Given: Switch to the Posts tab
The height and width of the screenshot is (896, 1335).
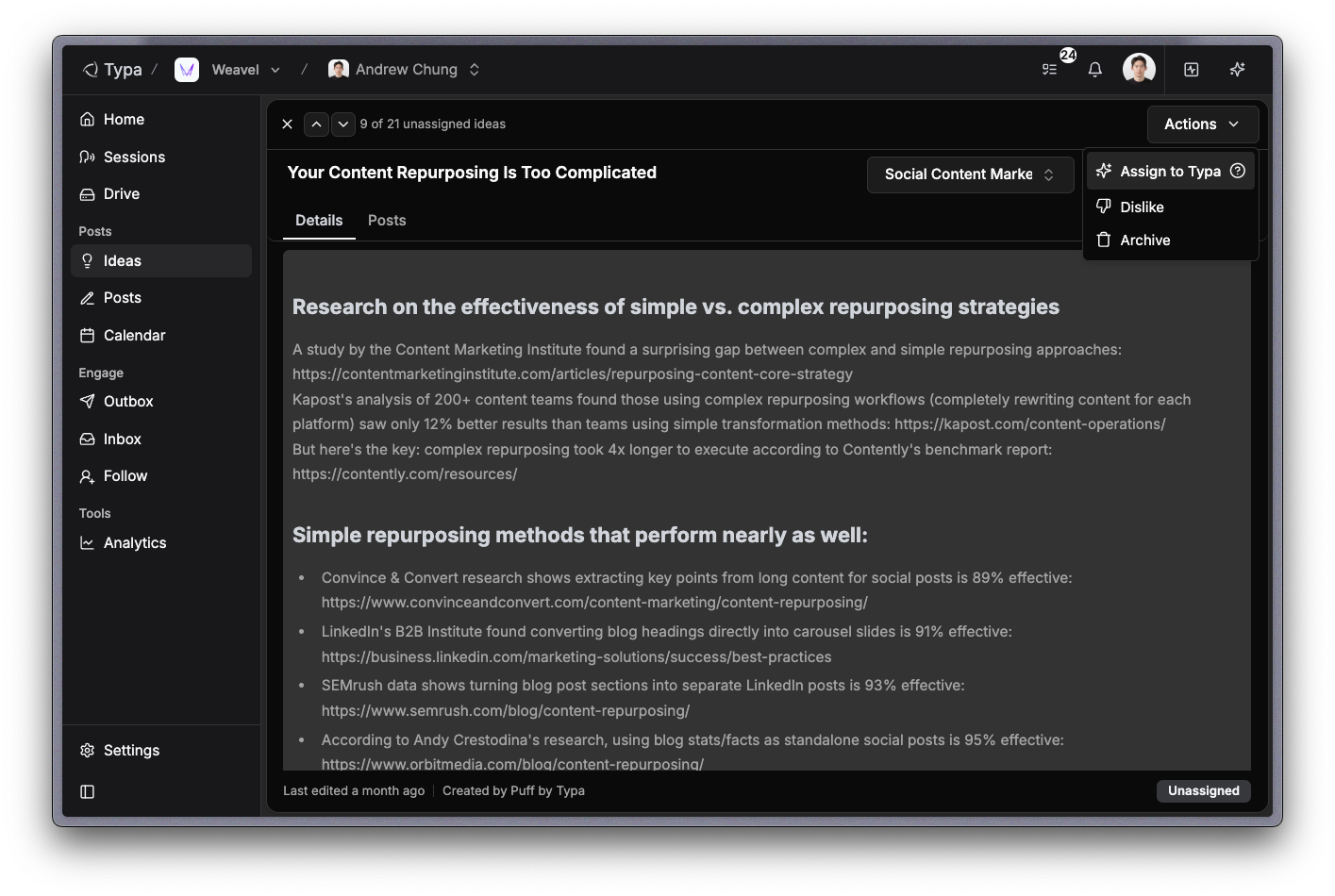Looking at the screenshot, I should tap(387, 220).
